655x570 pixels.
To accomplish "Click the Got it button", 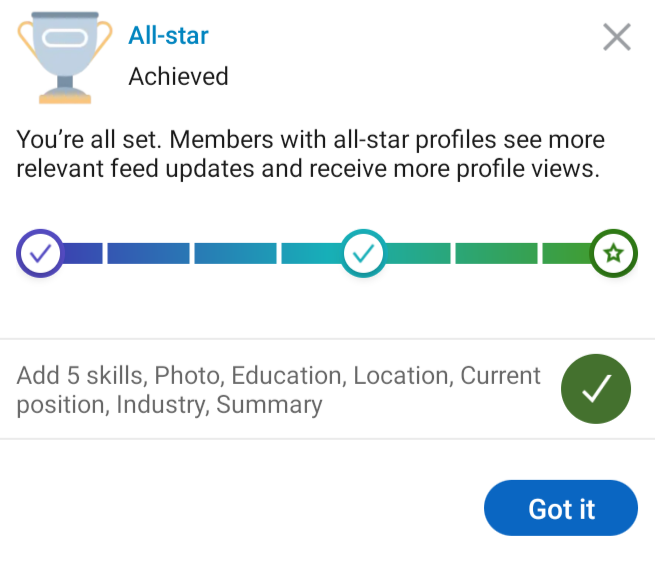I will [x=561, y=508].
